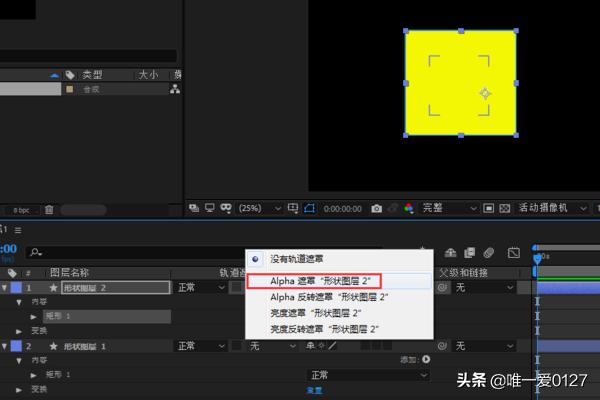
Task: Click the 0:00:00:00 preview time value
Action: click(x=342, y=209)
